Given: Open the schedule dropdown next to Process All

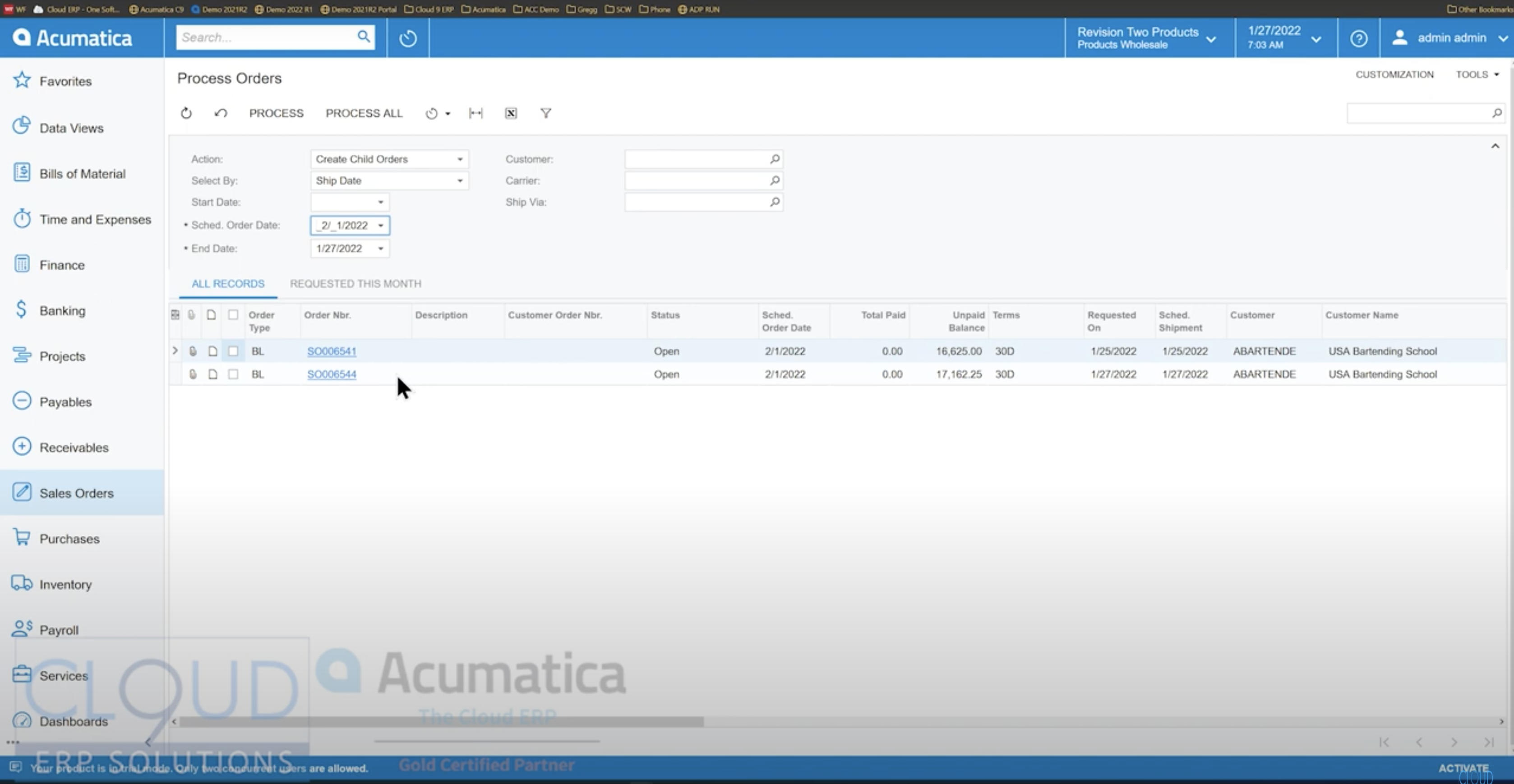Looking at the screenshot, I should point(438,113).
